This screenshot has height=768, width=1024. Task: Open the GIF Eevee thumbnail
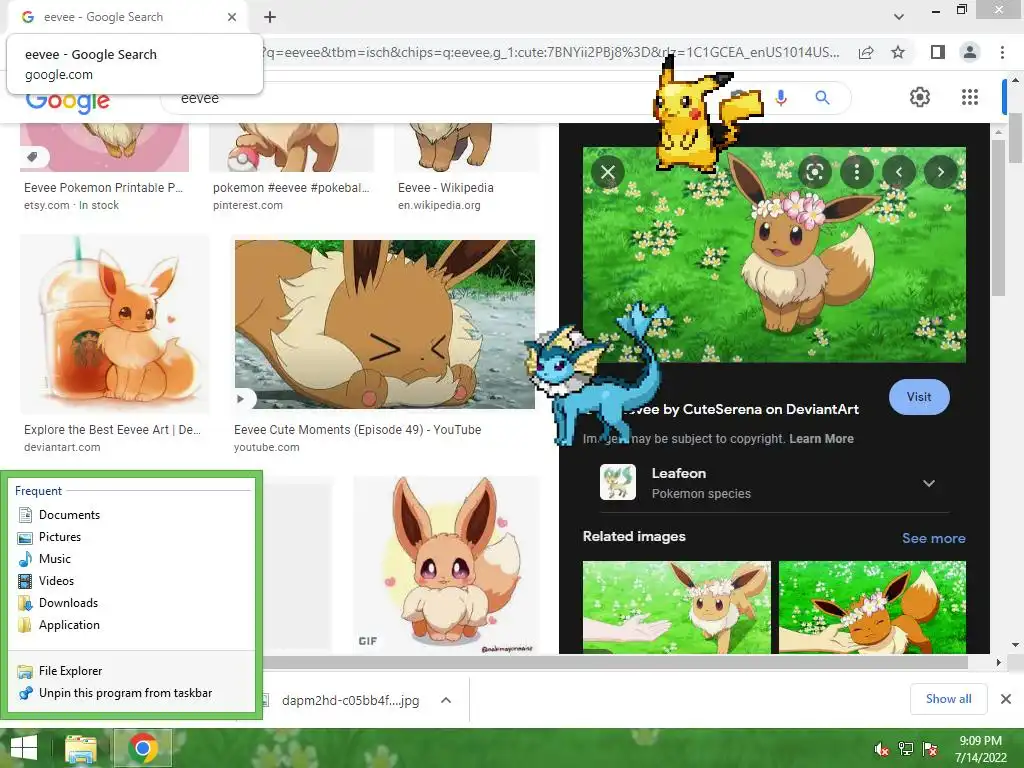(447, 566)
